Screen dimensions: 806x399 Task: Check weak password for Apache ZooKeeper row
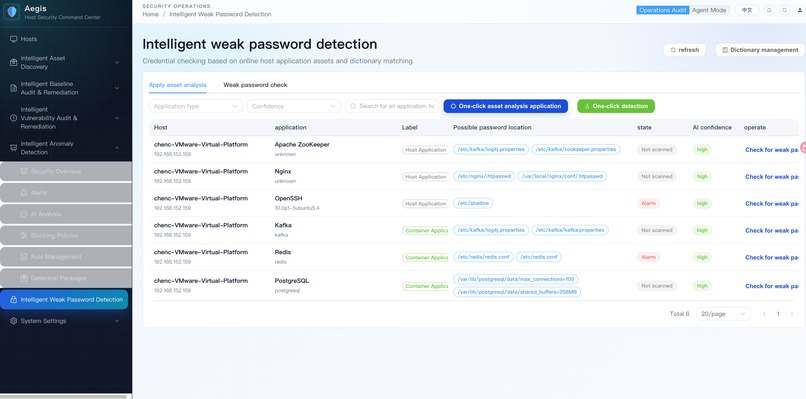(x=773, y=150)
